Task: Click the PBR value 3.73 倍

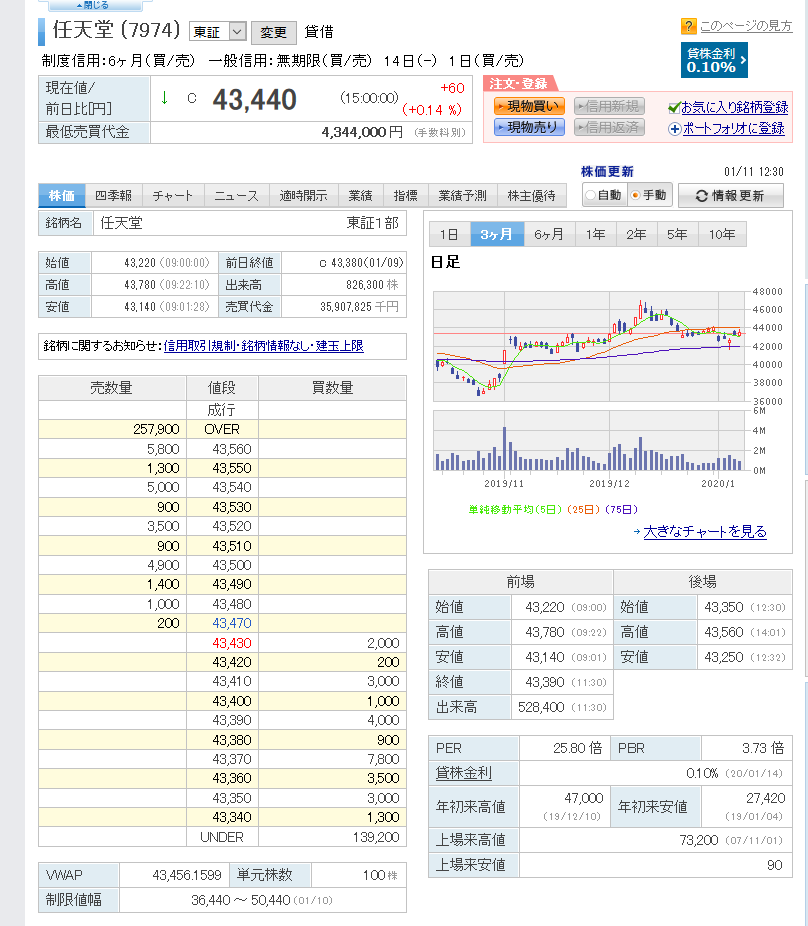Action: 763,748
